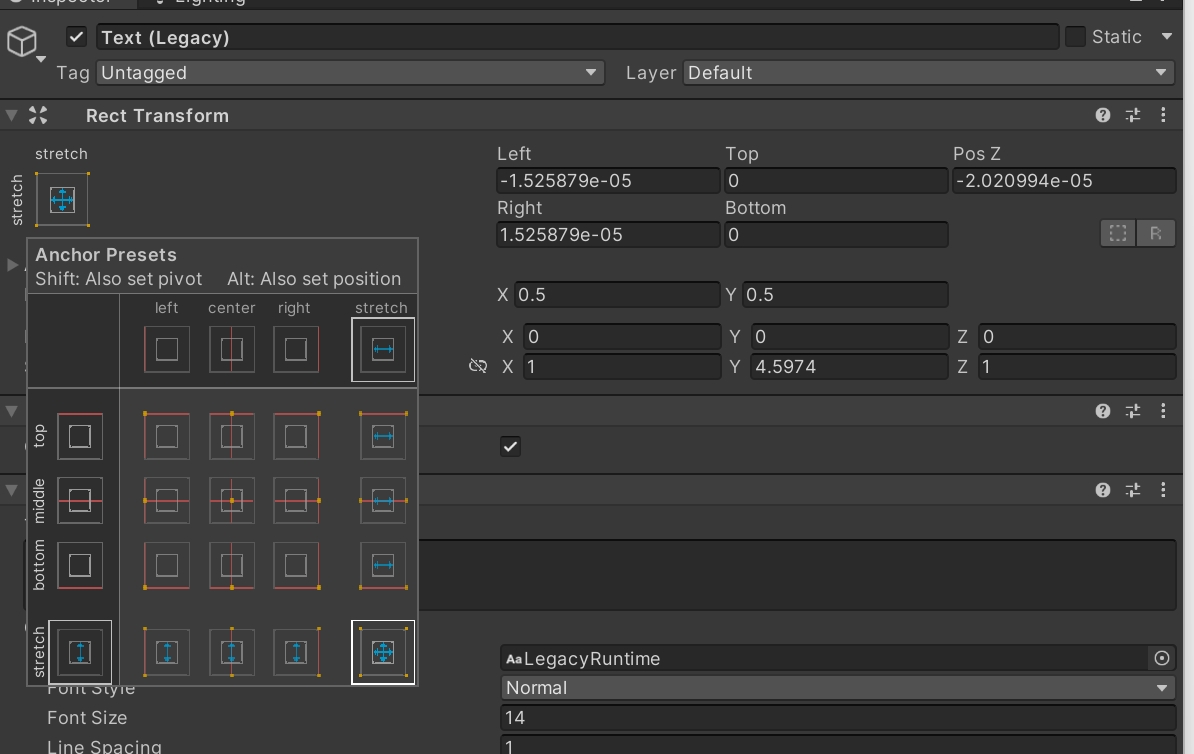This screenshot has height=754, width=1194.
Task: Select the top-left anchor preset
Action: pyautogui.click(x=167, y=436)
